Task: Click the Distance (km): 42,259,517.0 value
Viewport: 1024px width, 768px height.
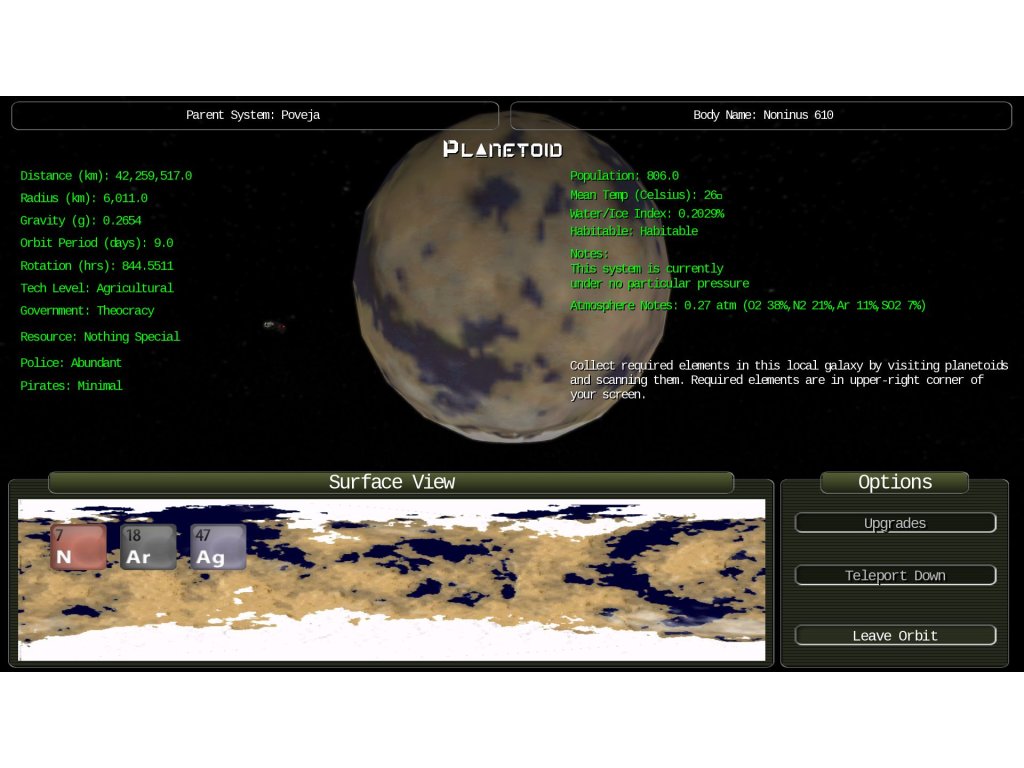Action: pos(153,176)
